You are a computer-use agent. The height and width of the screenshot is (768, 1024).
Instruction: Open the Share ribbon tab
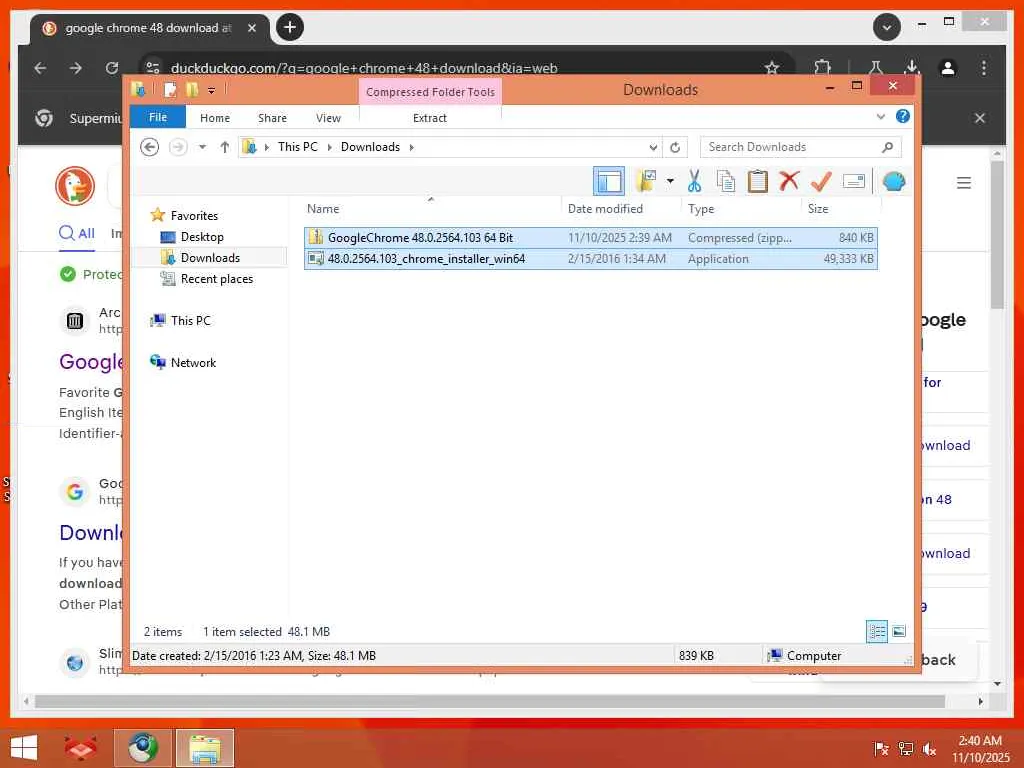coord(272,118)
